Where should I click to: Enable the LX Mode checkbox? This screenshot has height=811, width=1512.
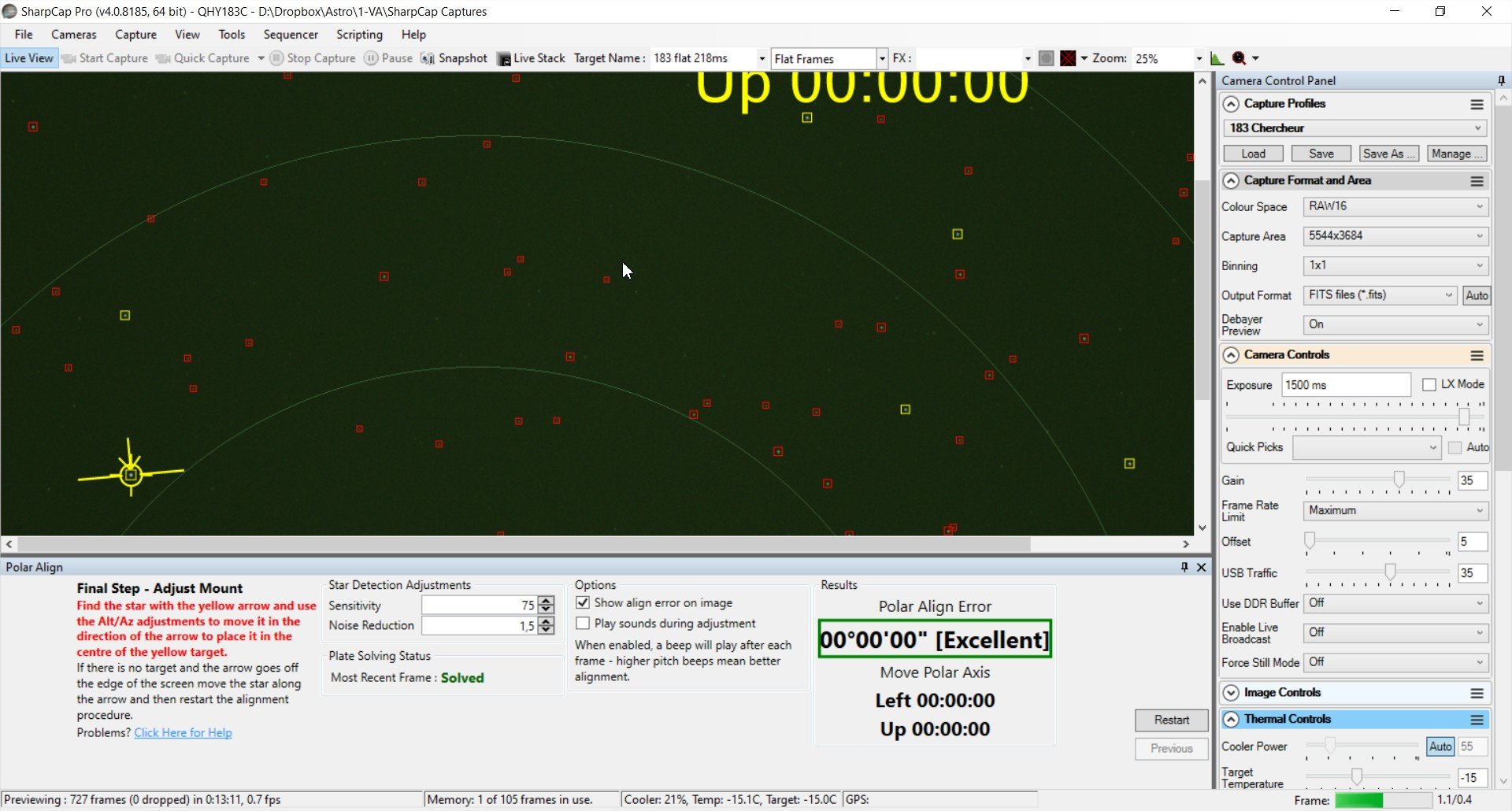[1429, 384]
